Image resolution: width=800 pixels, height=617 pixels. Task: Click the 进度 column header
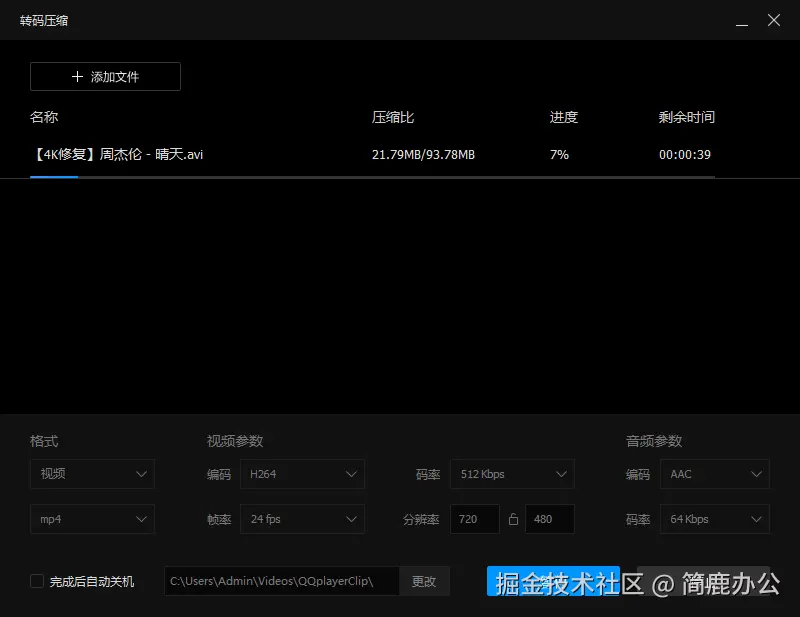564,117
